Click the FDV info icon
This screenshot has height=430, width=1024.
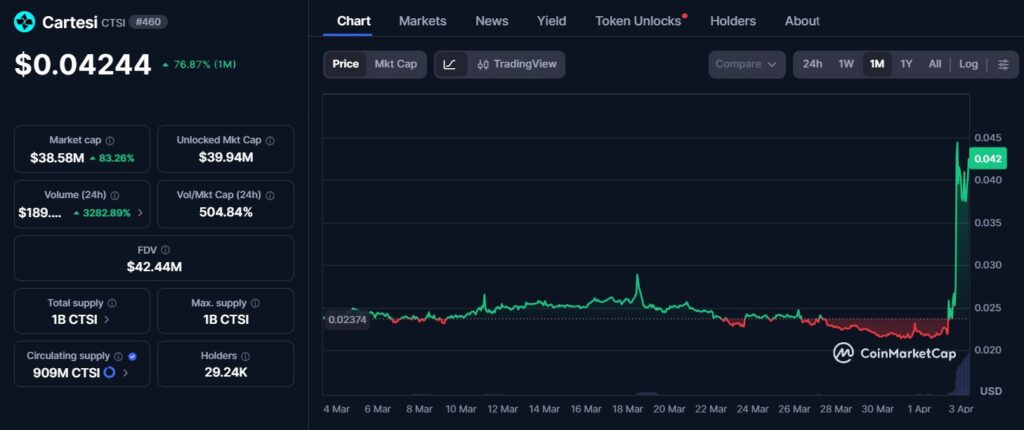[165, 250]
